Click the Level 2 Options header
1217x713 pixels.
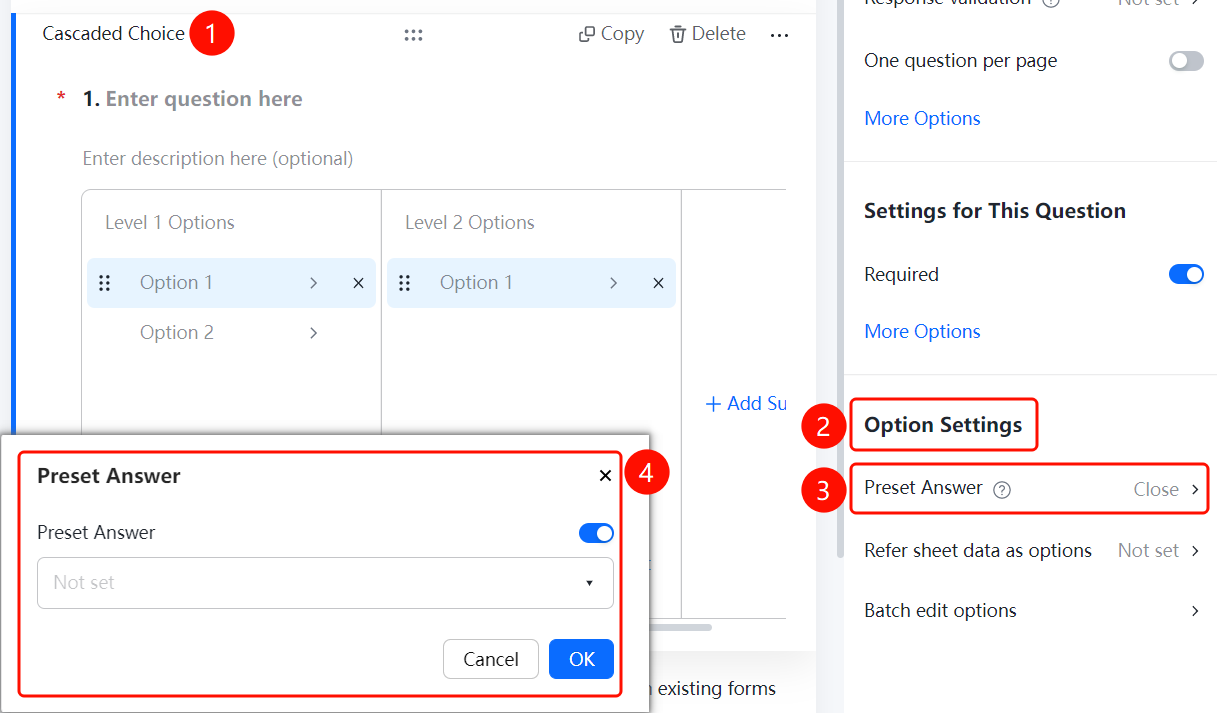470,223
